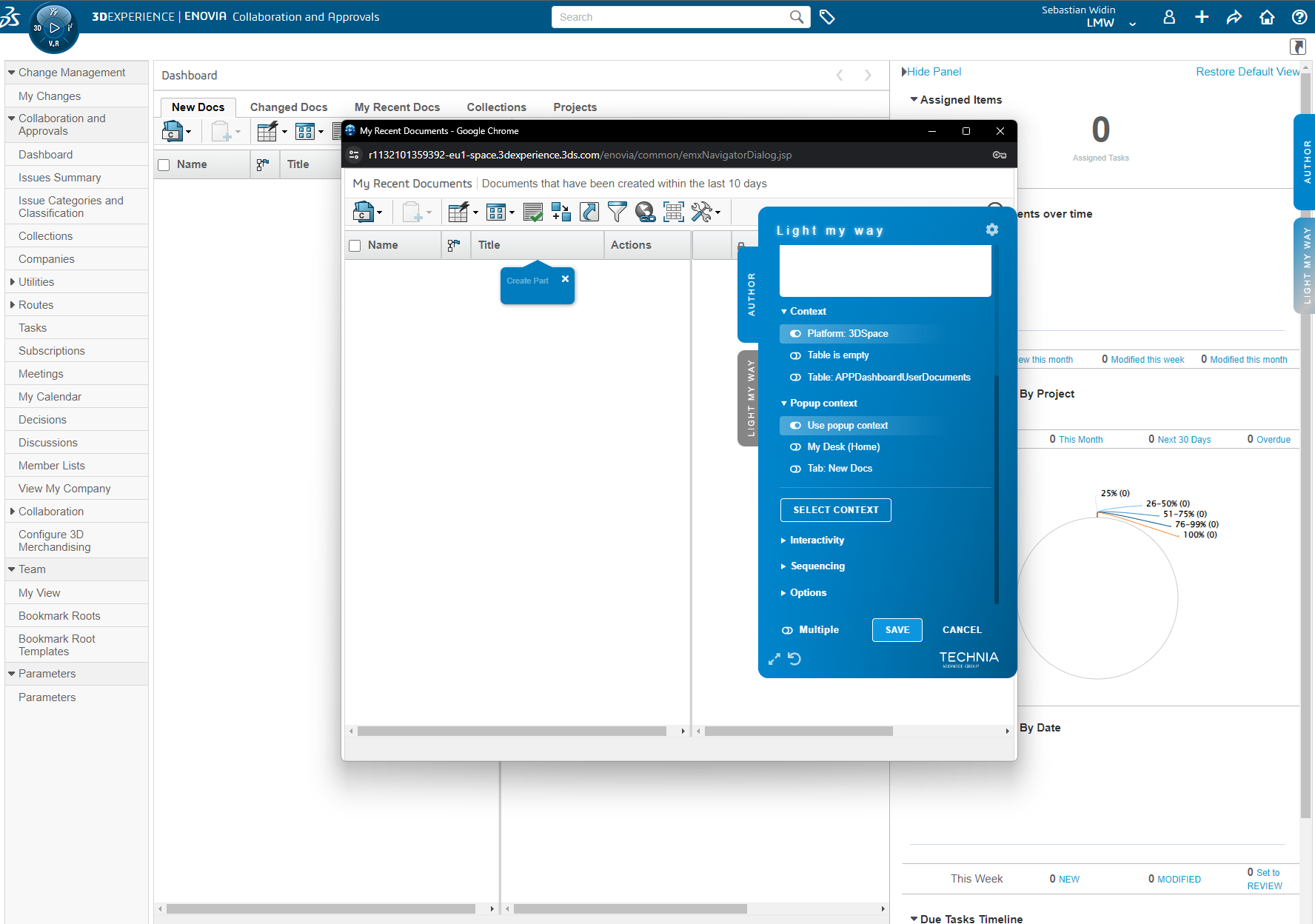
Task: Click the table edit icon in the Dashboard toolbar
Action: click(x=267, y=132)
